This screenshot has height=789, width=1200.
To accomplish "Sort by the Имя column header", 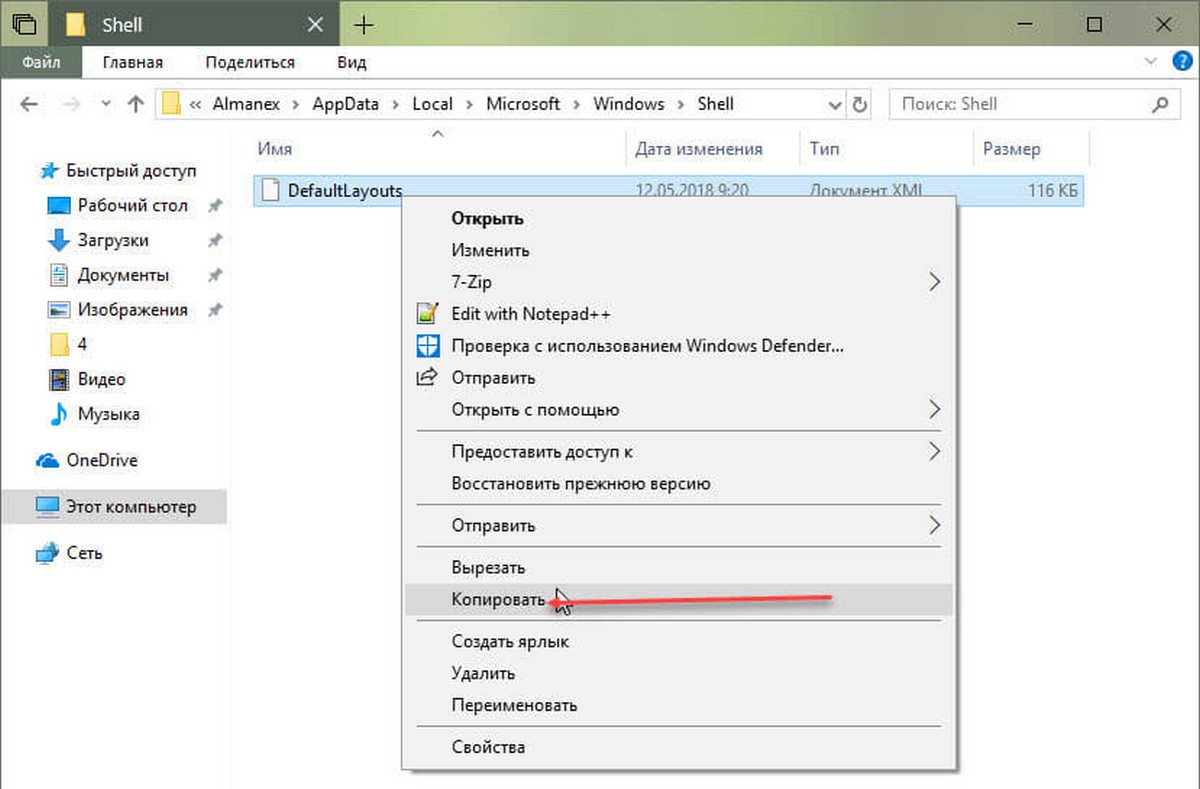I will click(274, 149).
